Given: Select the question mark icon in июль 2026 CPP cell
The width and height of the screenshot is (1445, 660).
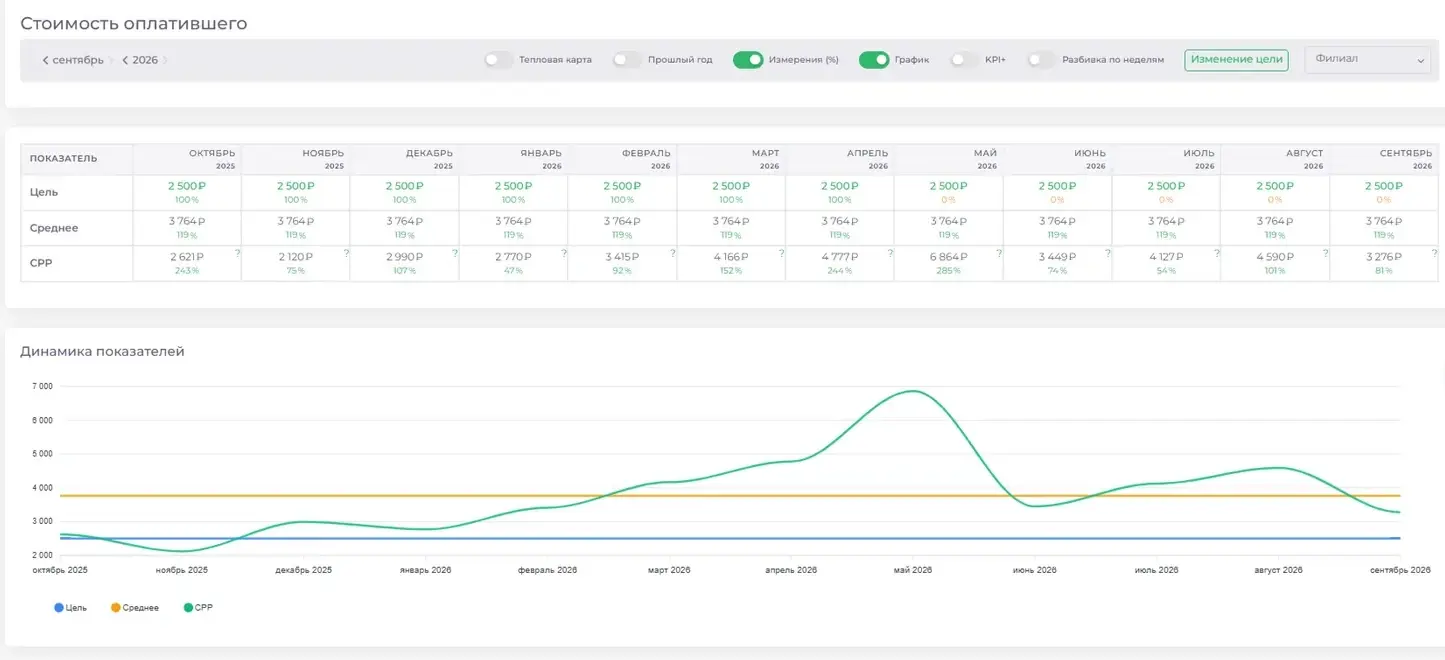Looking at the screenshot, I should 1218,253.
